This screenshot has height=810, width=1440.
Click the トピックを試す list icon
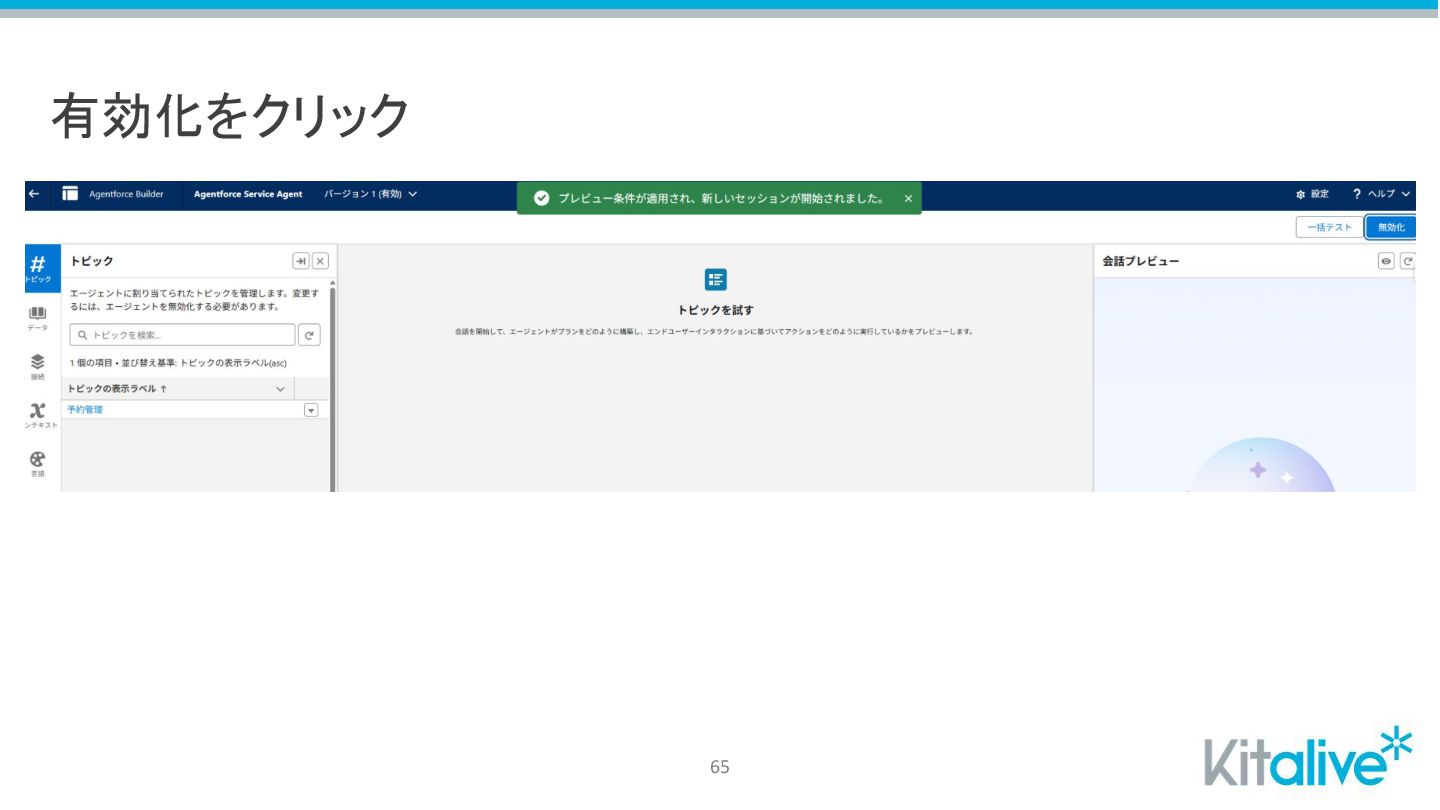pyautogui.click(x=715, y=280)
